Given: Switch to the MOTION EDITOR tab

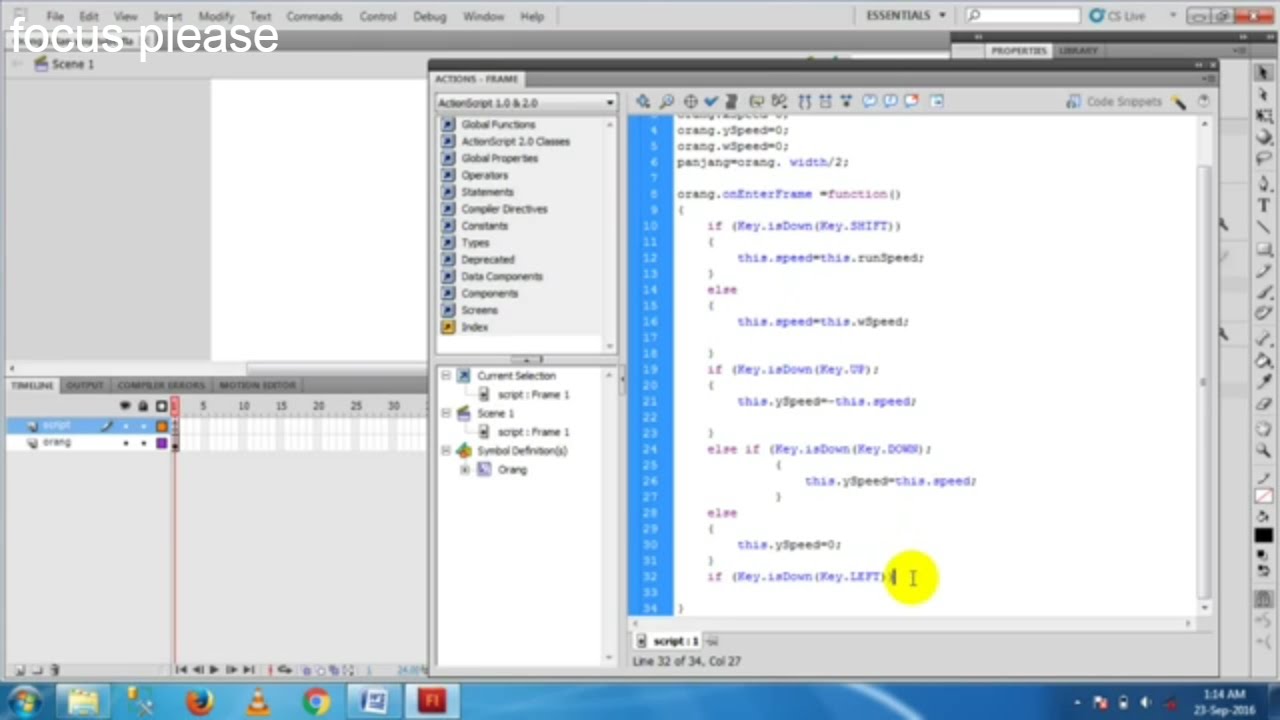Looking at the screenshot, I should tap(257, 385).
